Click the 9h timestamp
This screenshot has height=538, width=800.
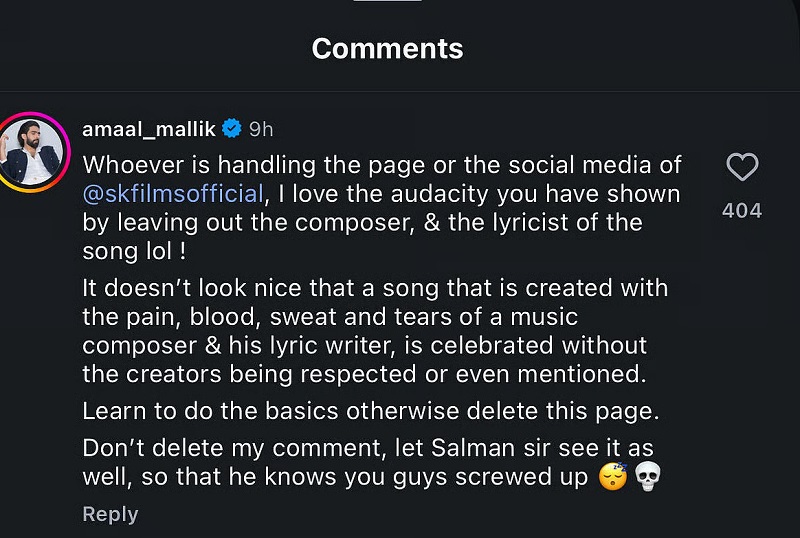[x=261, y=130]
